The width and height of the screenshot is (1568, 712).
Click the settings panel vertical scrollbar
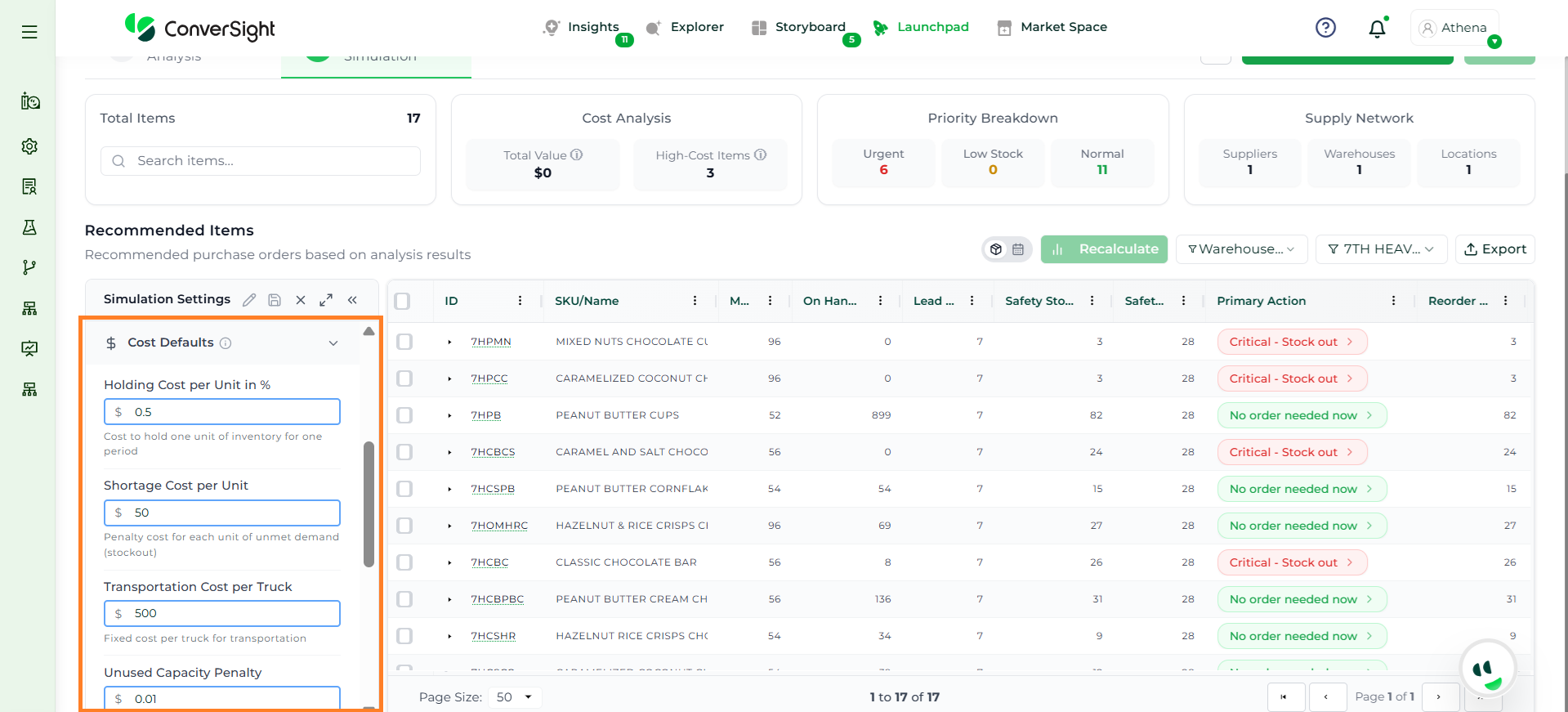coord(369,504)
